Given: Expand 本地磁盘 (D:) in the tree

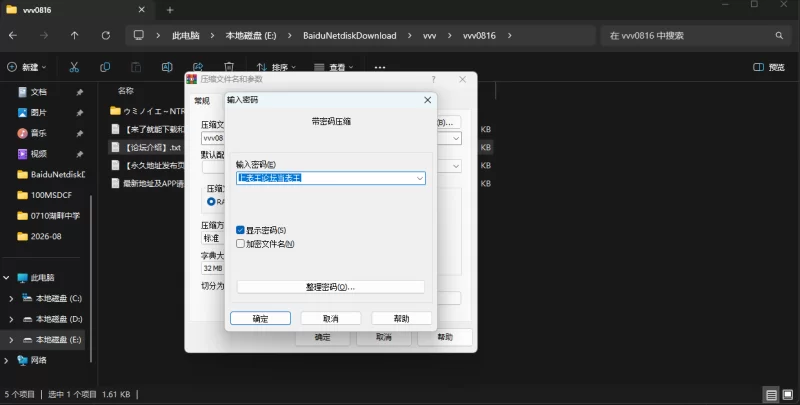Looking at the screenshot, I should [x=11, y=319].
